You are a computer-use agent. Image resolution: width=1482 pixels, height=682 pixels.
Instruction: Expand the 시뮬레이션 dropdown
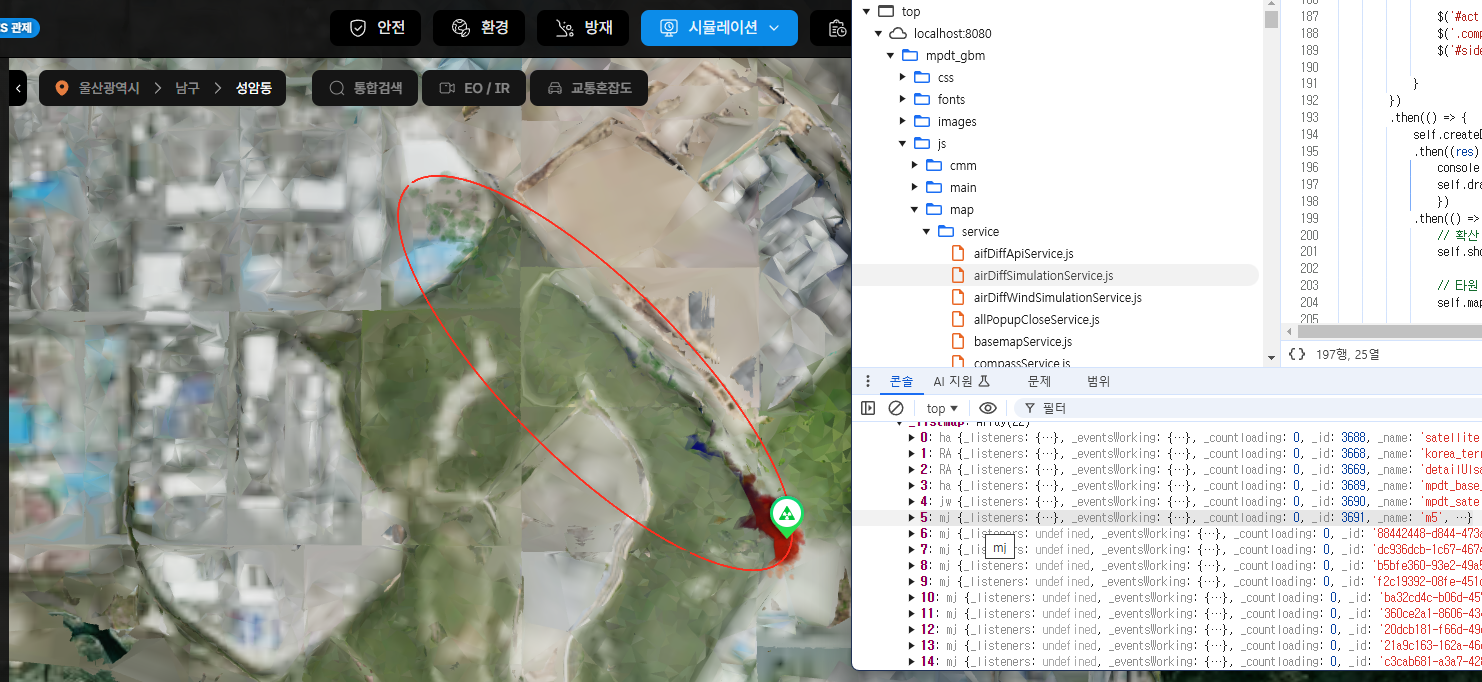click(x=719, y=28)
